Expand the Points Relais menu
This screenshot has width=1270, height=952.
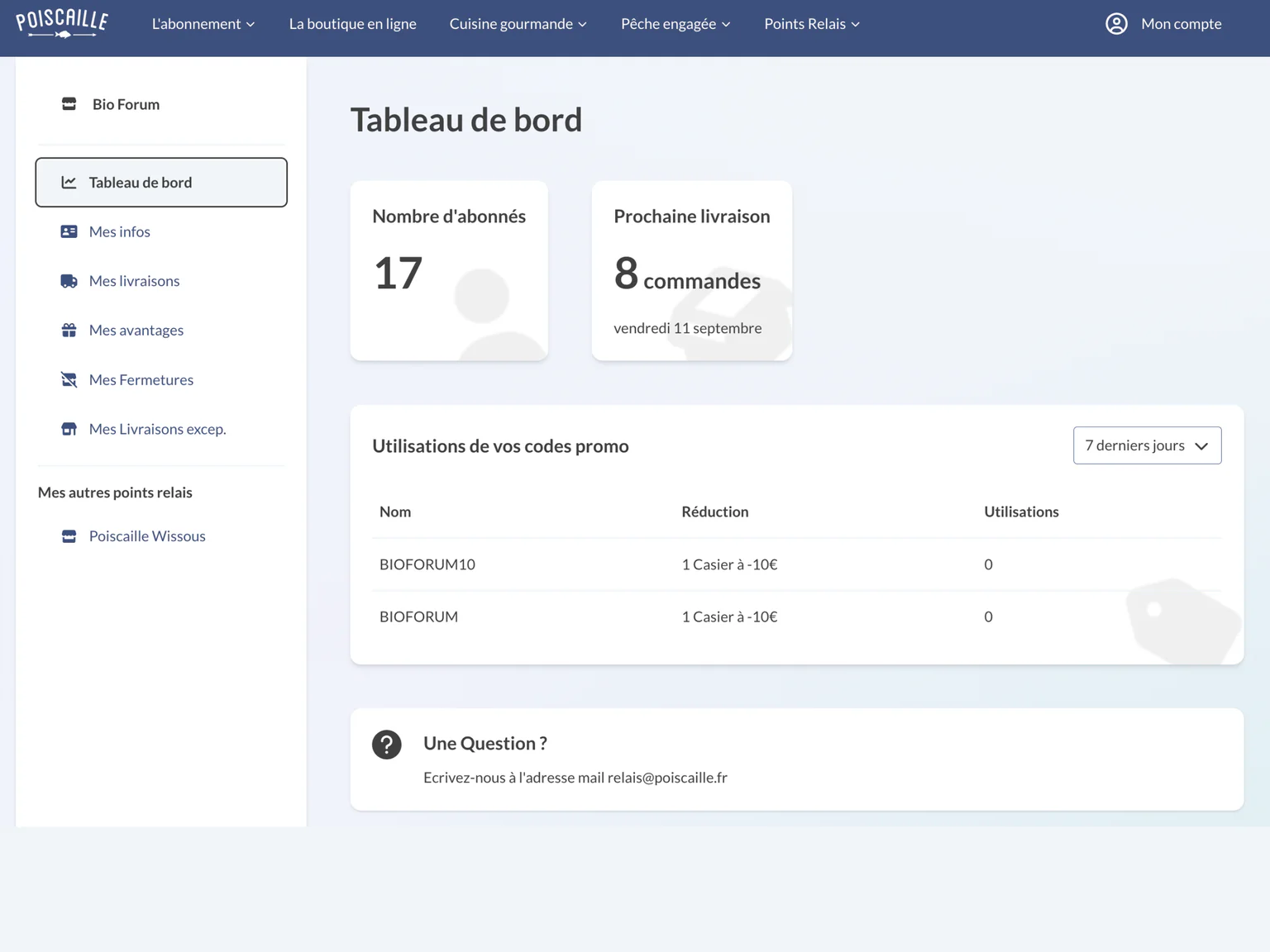click(x=812, y=24)
